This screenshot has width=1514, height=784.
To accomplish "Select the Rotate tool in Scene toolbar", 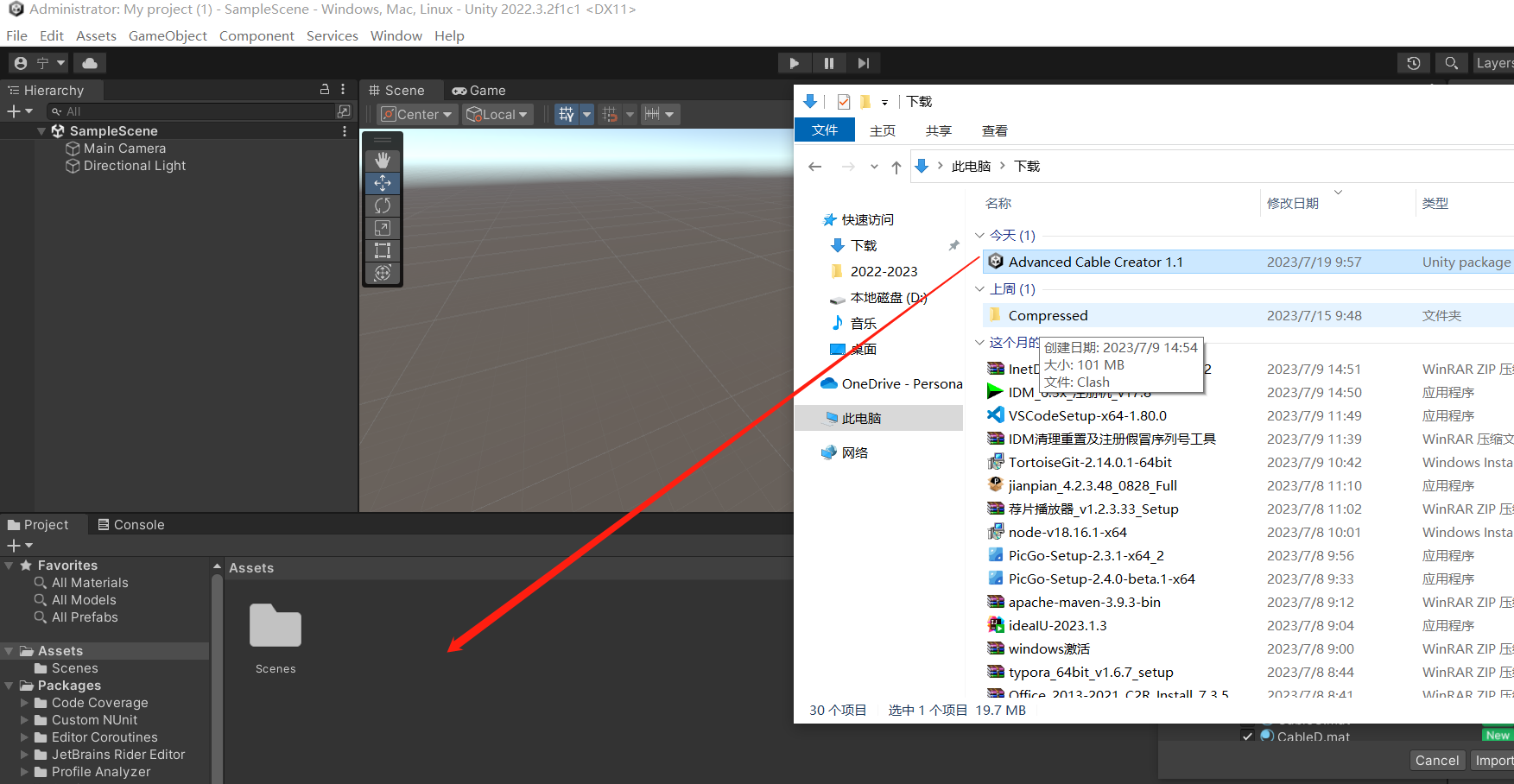I will coord(383,205).
